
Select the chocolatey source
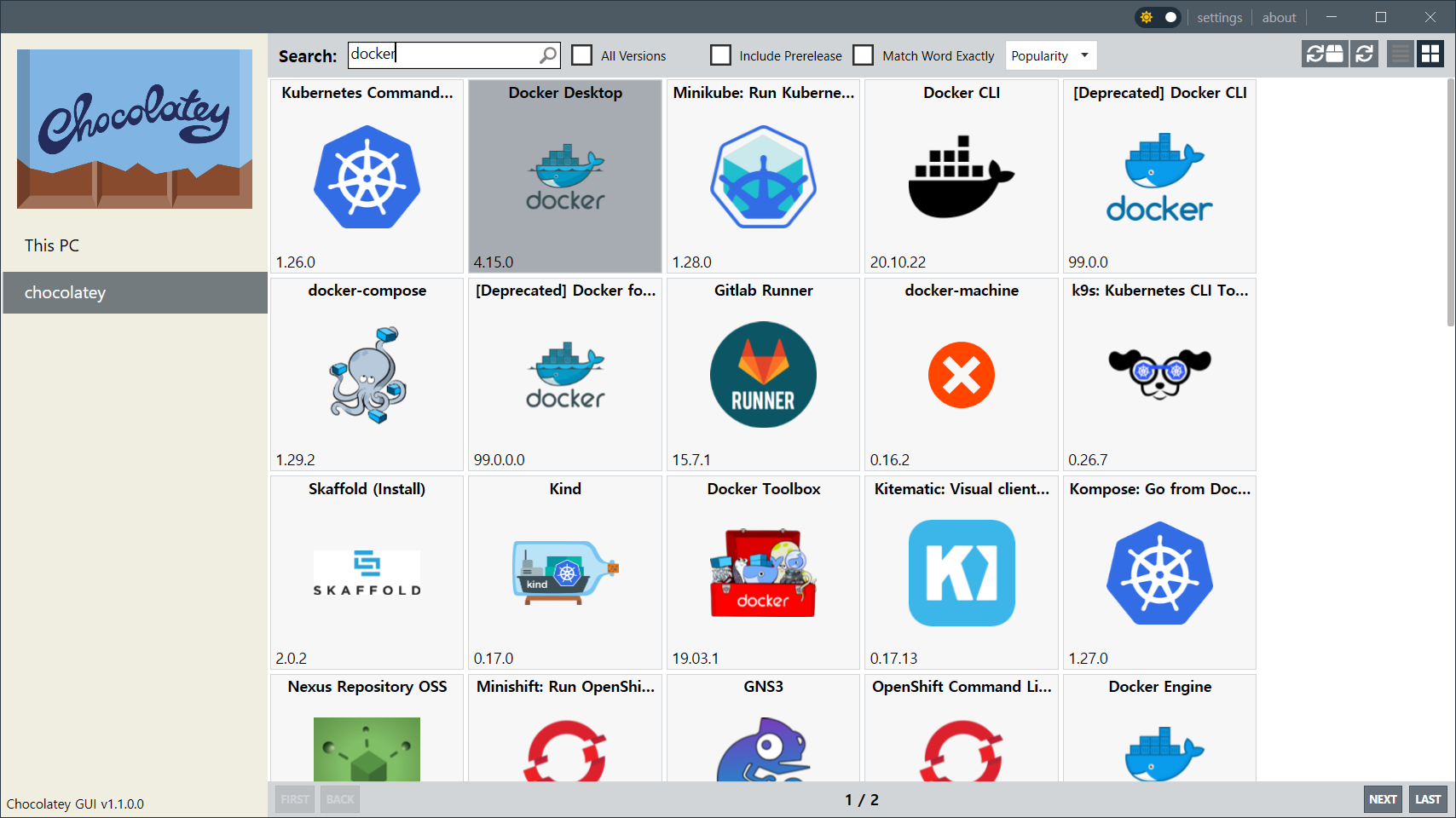[x=135, y=292]
